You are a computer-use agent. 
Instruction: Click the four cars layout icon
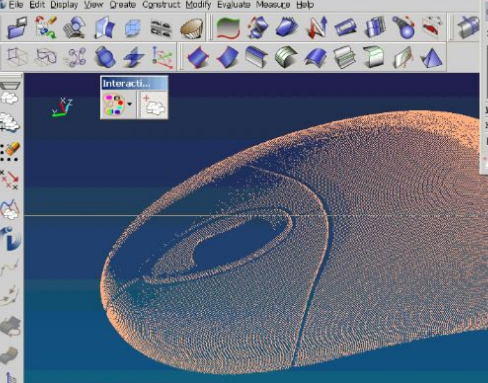coord(161,28)
